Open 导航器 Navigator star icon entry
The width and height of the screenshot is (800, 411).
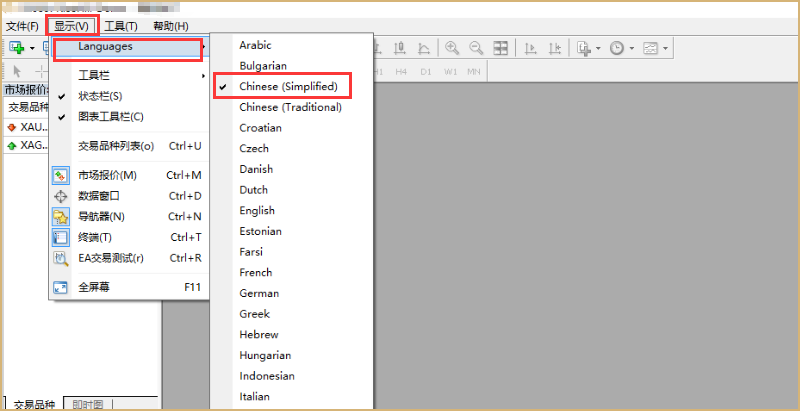(x=102, y=216)
